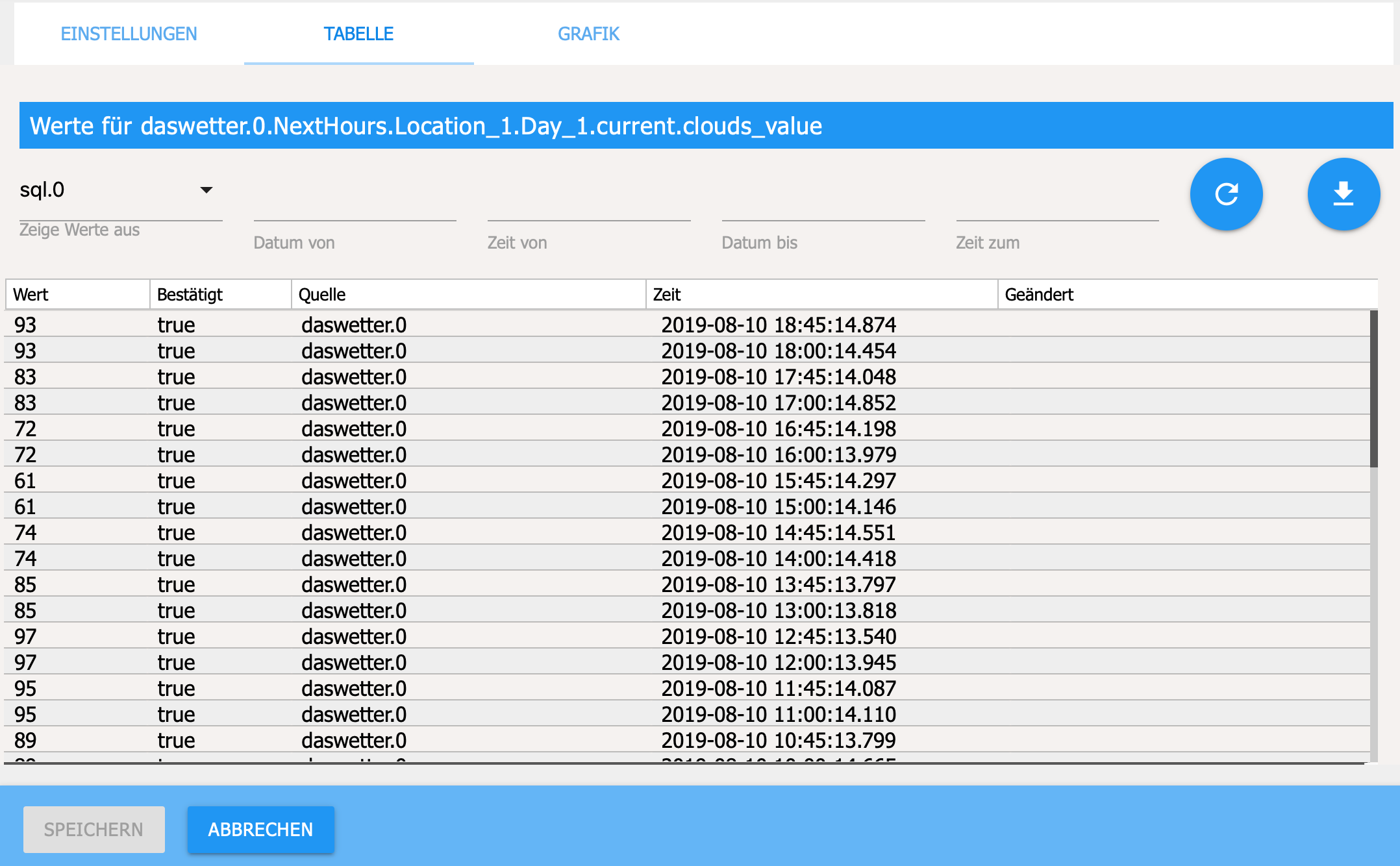
Task: Click the download data icon button
Action: [1343, 194]
